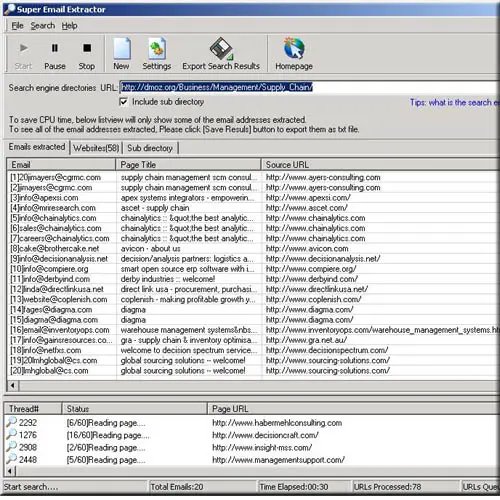Open the File menu
This screenshot has width=500, height=500.
click(17, 26)
